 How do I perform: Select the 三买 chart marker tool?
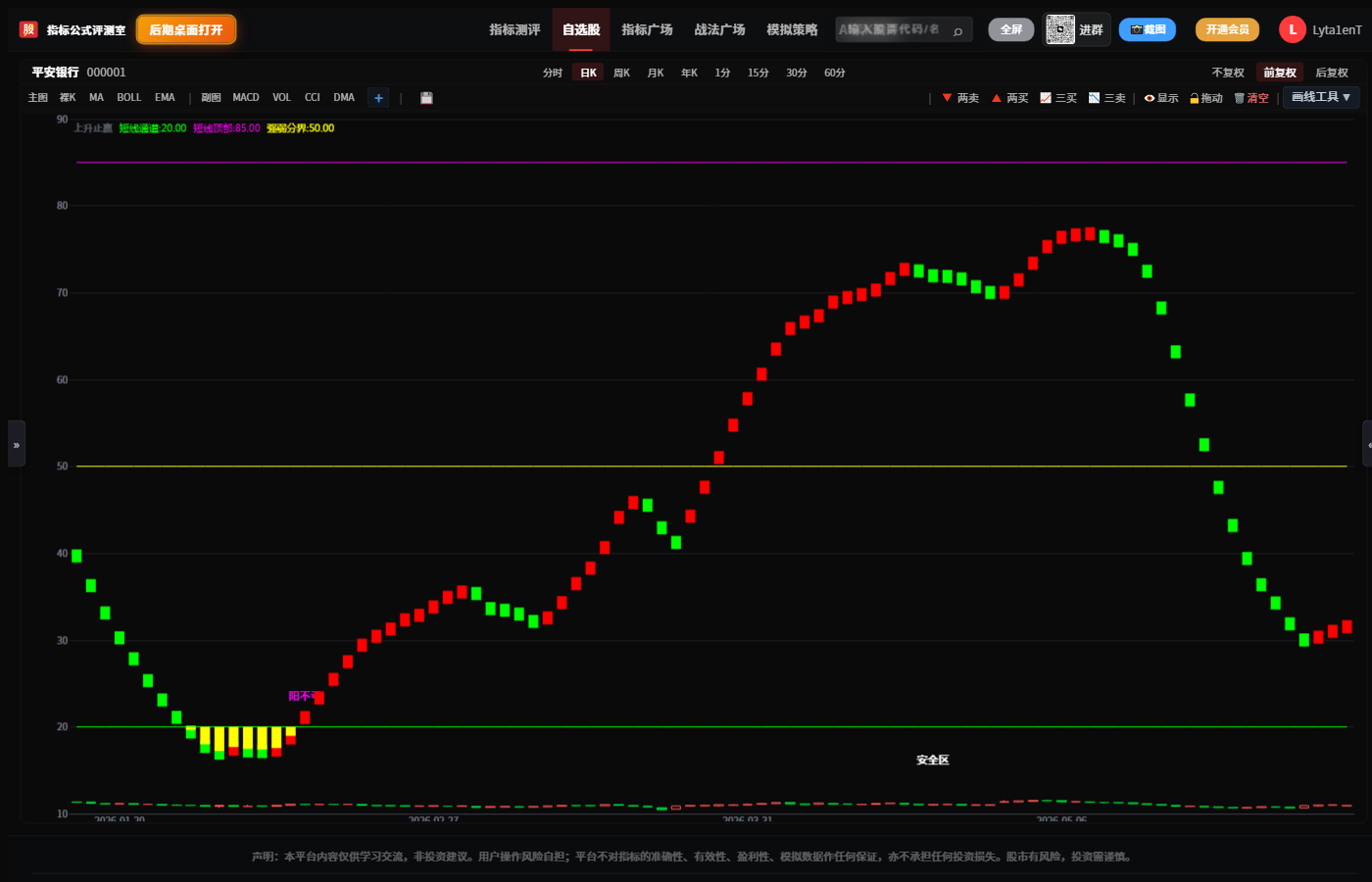click(1058, 98)
